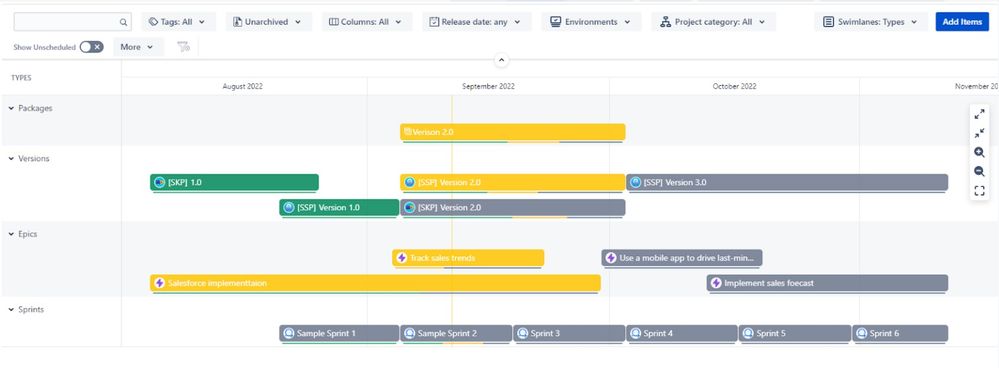The image size is (999, 368).
Task: Select the [SSP] Version 2.0 bar
Action: (x=513, y=182)
